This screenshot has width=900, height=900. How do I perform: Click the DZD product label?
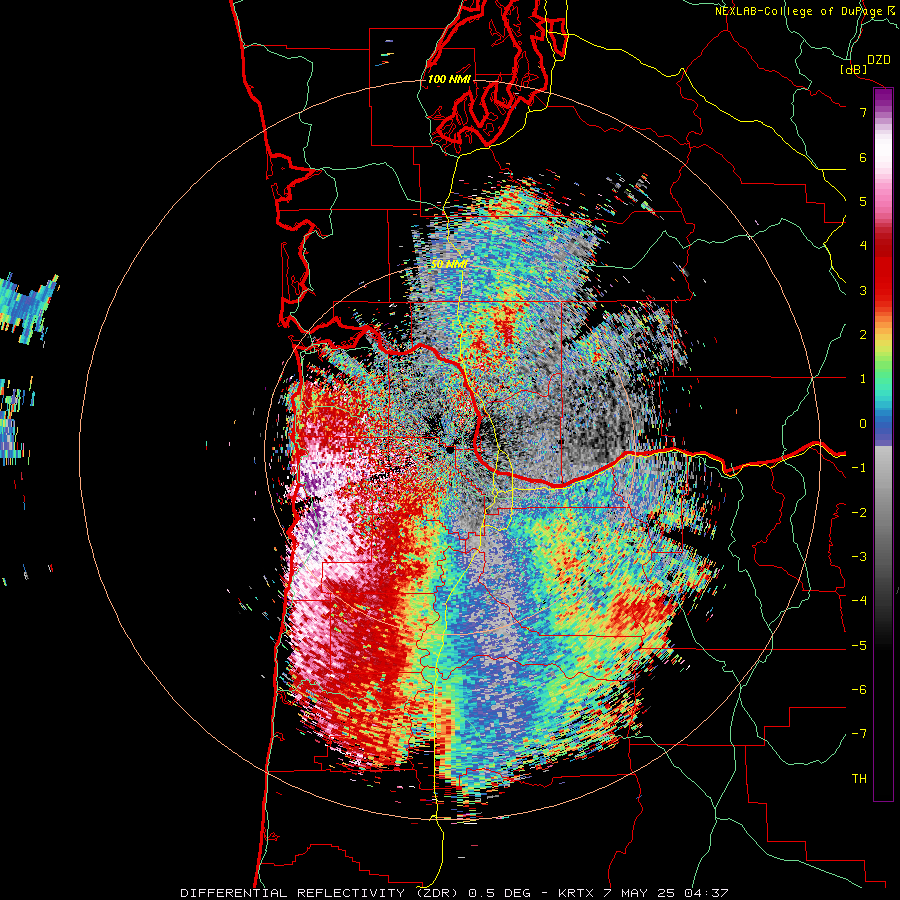tap(878, 59)
